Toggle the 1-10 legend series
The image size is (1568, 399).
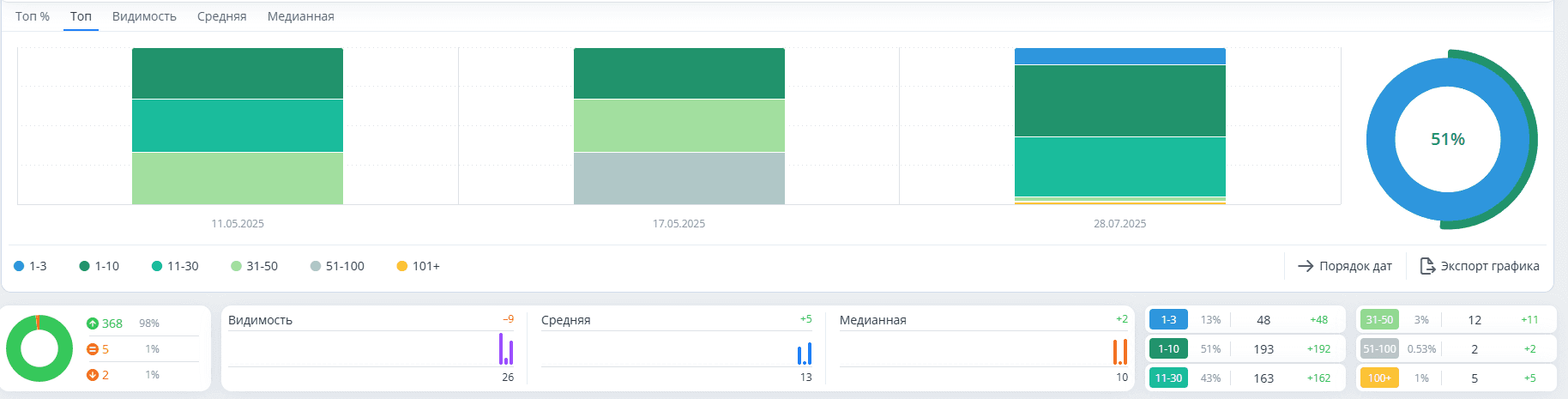coord(99,266)
